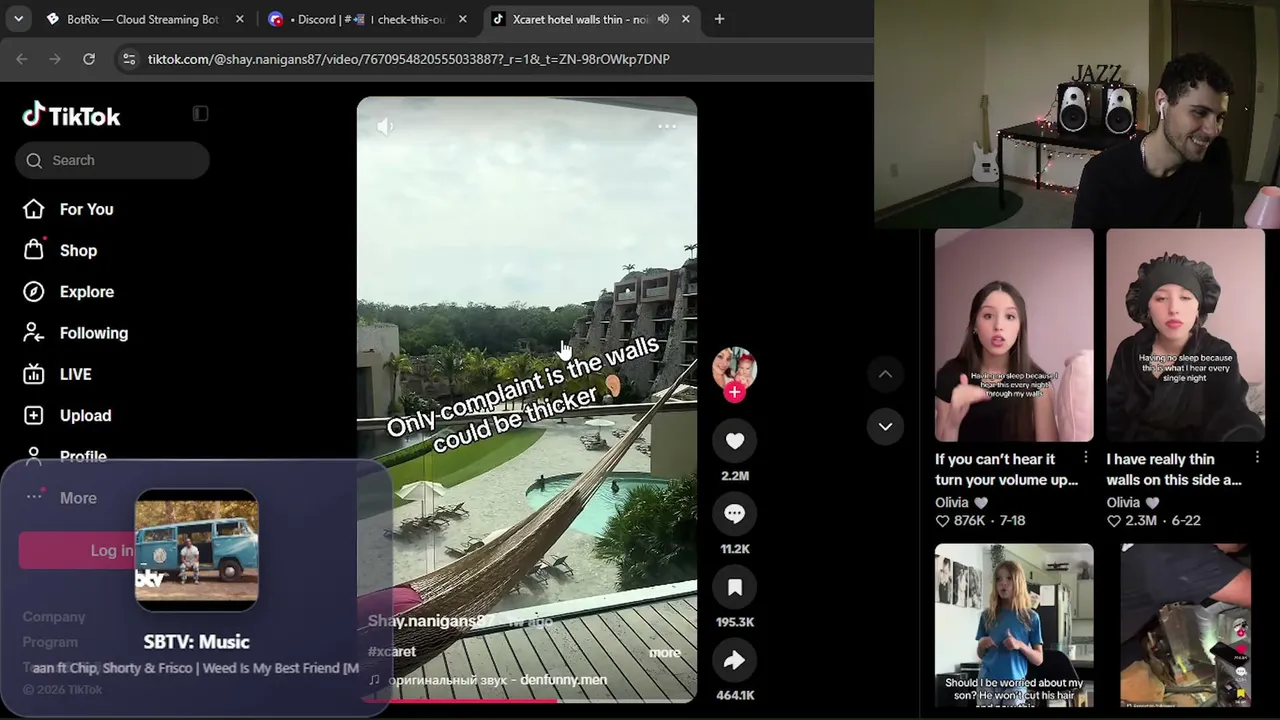Screen dimensions: 1280x720
Task: Go to Profile in the sidebar
Action: click(65, 456)
